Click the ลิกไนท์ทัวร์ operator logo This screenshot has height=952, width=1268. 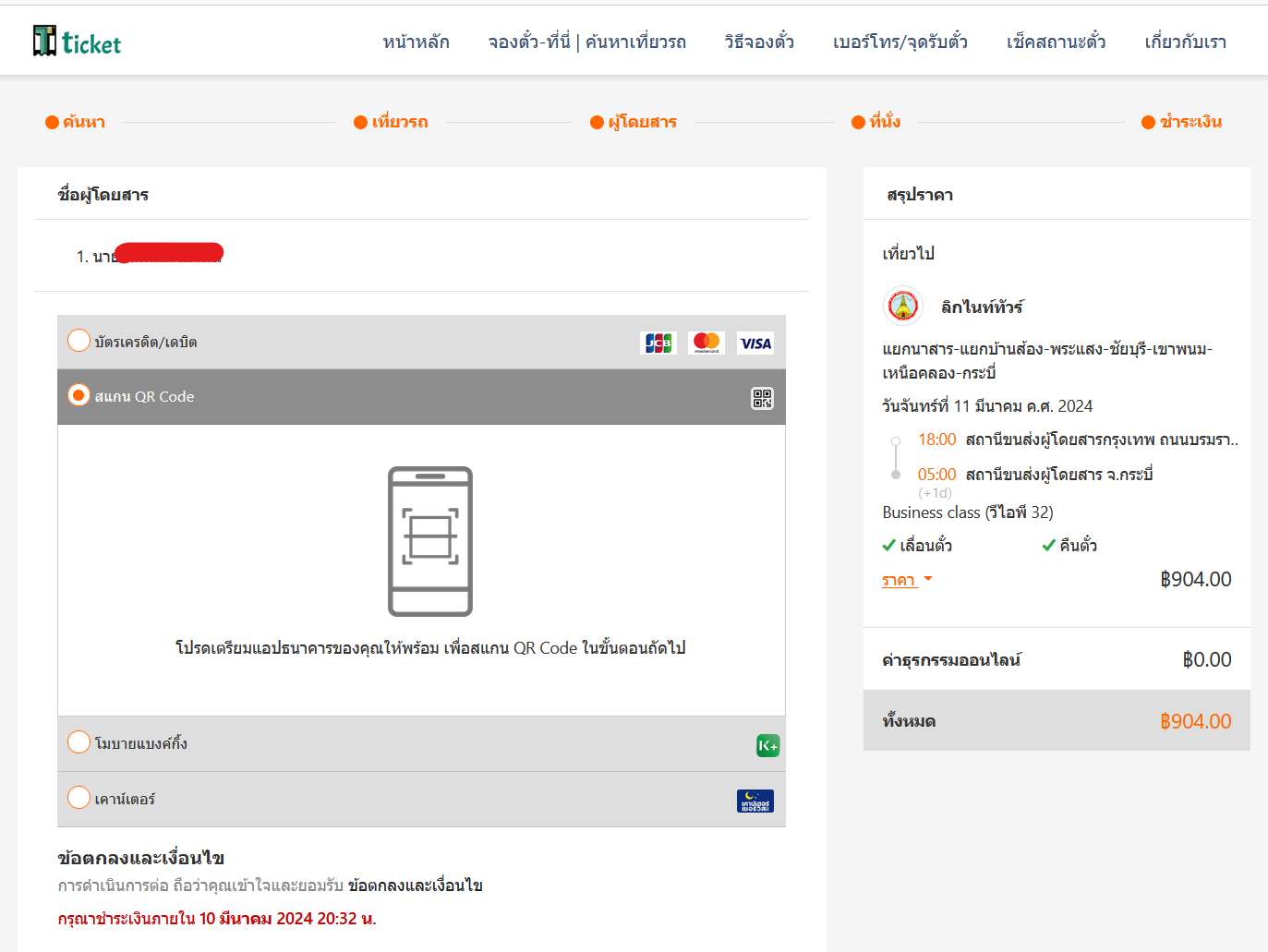[903, 307]
